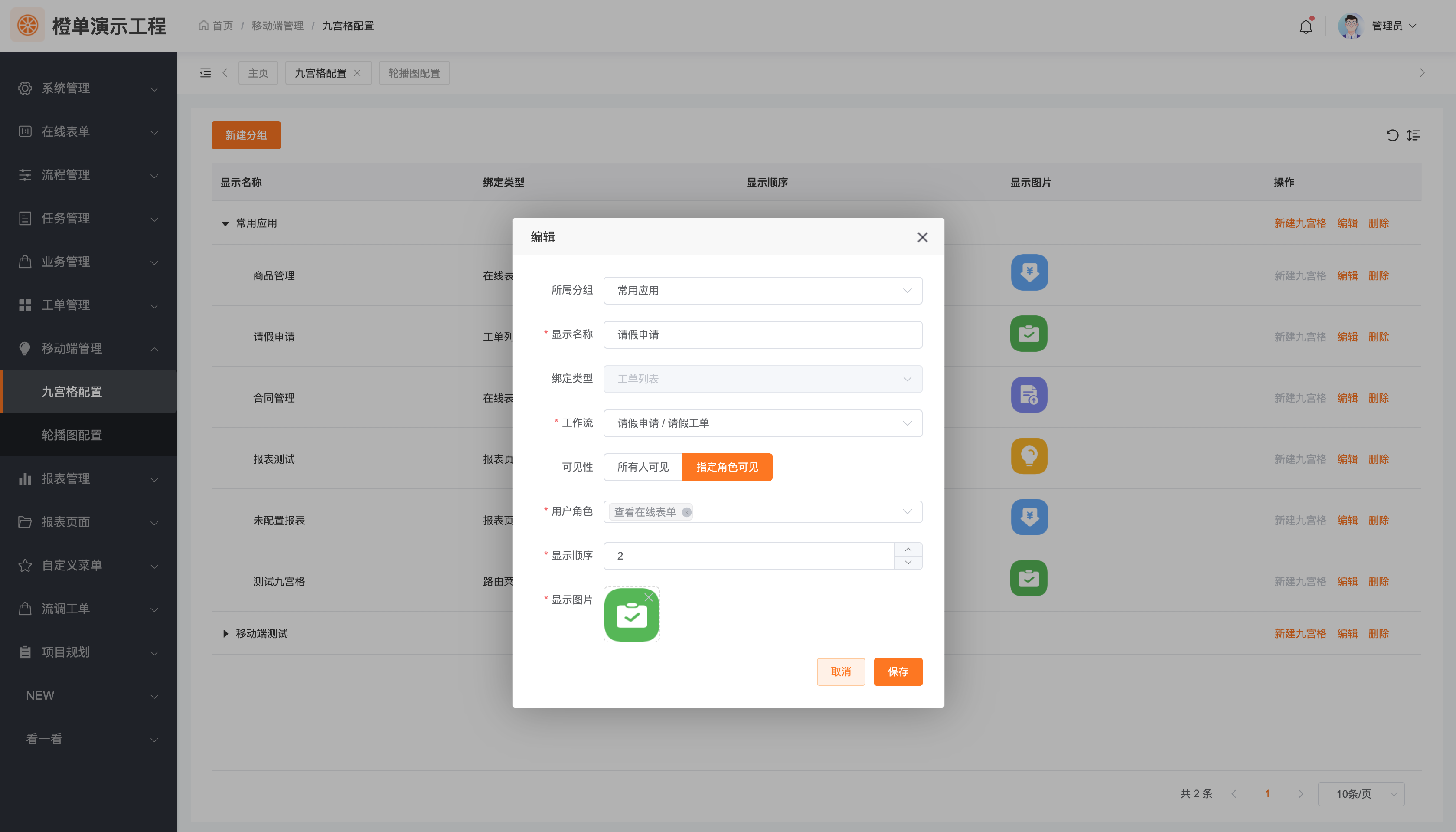Screen dimensions: 1456x832
Task: Remove the 查看在线表单 role tag
Action: coord(686,512)
